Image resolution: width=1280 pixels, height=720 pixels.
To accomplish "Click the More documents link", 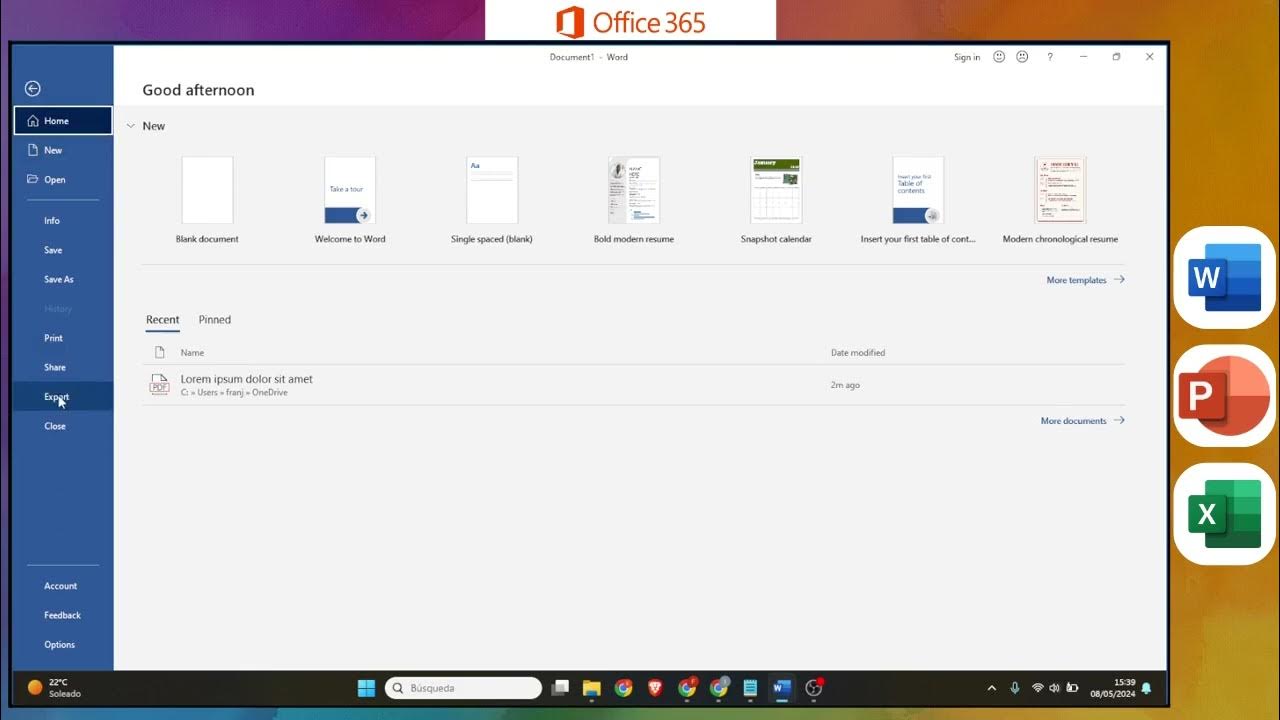I will (1082, 421).
